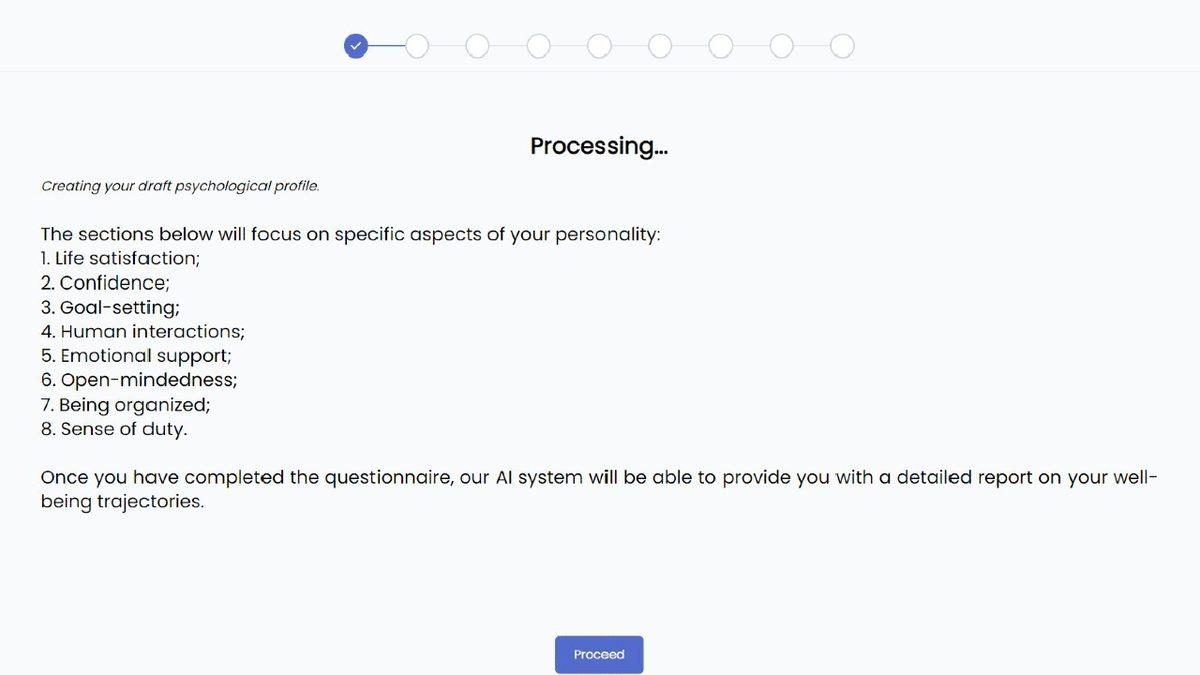Select the ninth, last progress step circle

click(x=842, y=46)
